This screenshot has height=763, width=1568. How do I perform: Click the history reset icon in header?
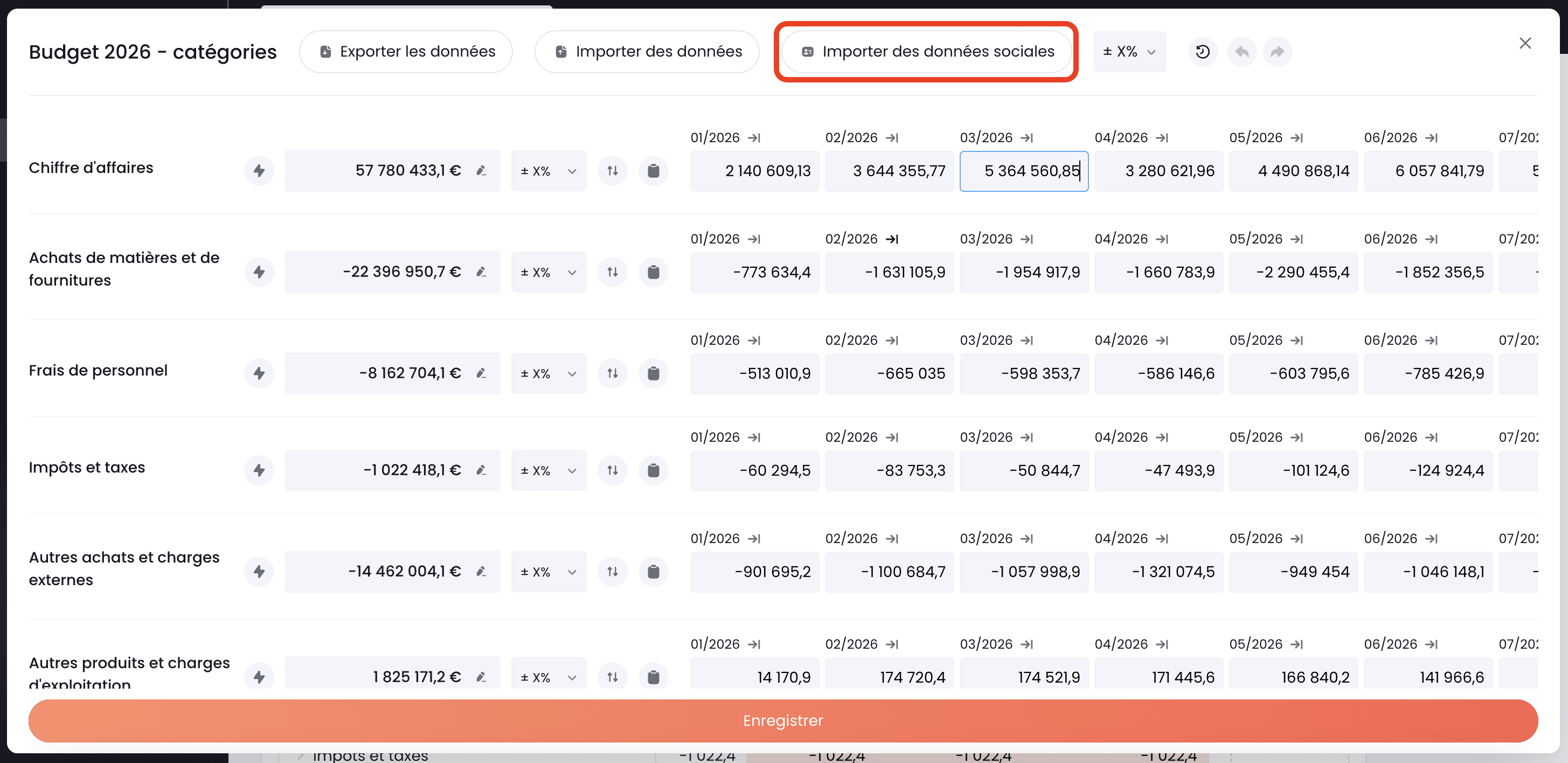1202,52
